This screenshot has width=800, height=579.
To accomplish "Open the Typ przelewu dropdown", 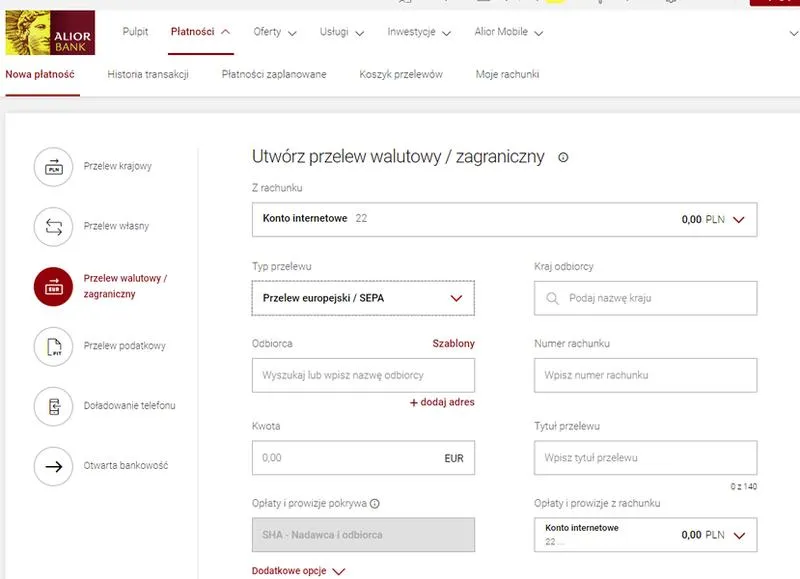I will point(455,298).
